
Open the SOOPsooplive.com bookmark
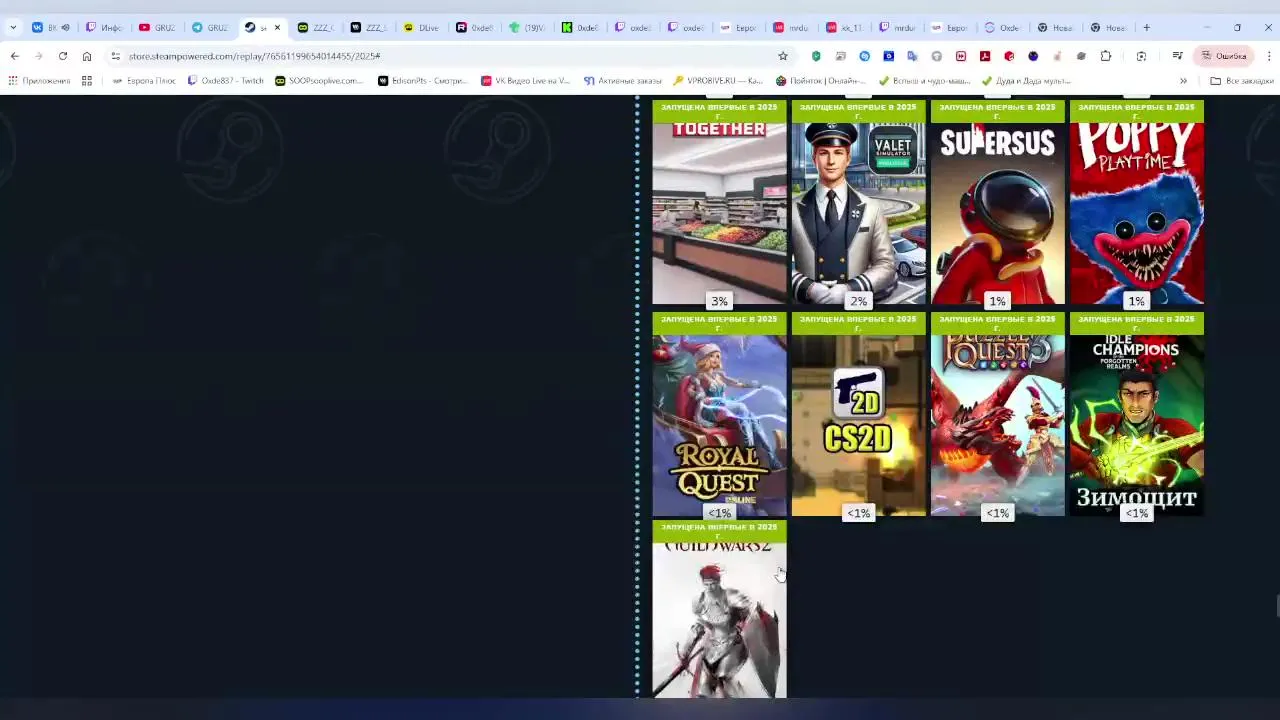tap(319, 81)
